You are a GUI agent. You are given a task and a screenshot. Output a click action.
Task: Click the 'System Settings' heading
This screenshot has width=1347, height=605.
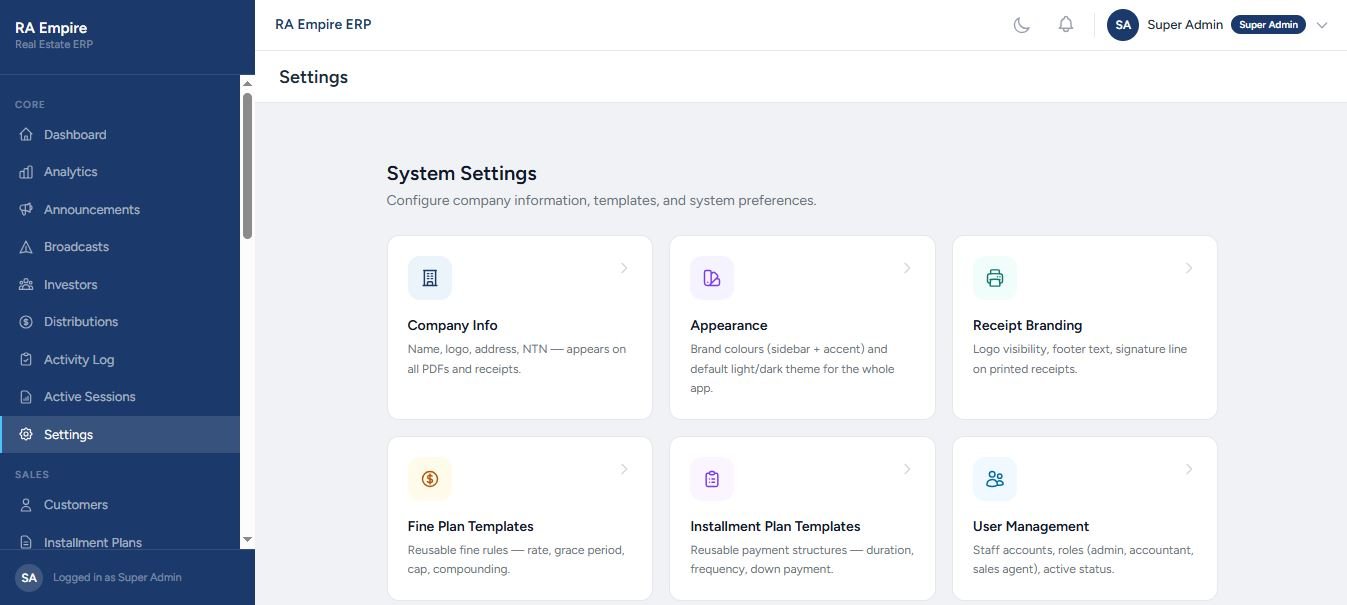point(461,173)
